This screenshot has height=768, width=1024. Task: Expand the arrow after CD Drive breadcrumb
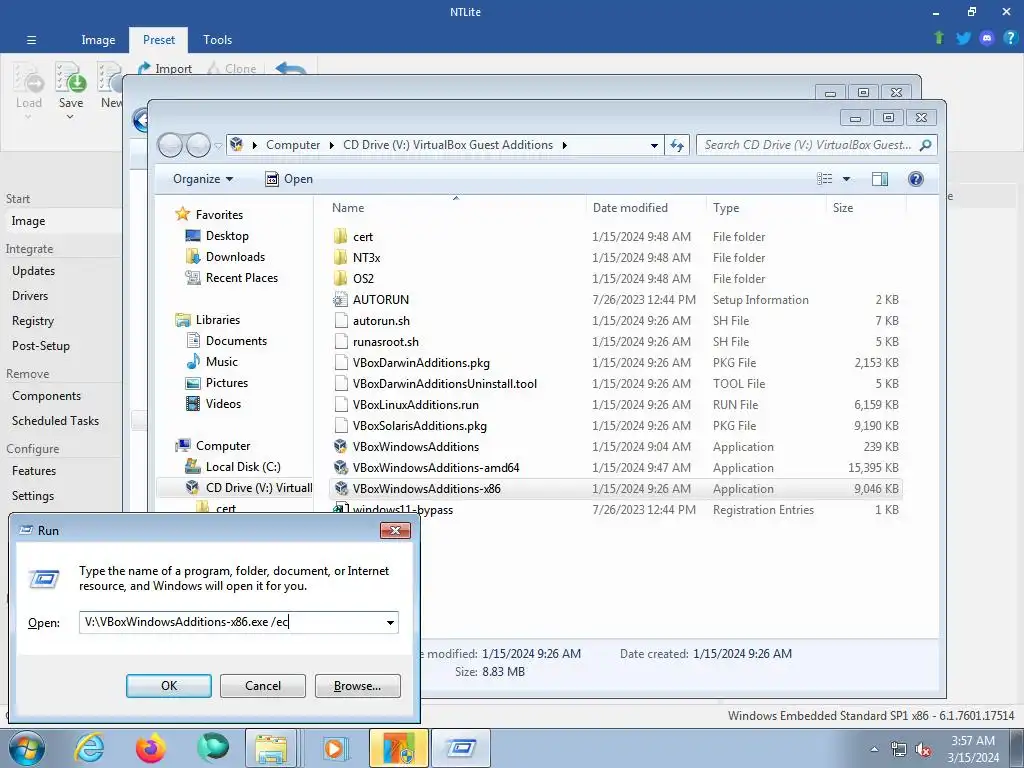click(x=564, y=145)
